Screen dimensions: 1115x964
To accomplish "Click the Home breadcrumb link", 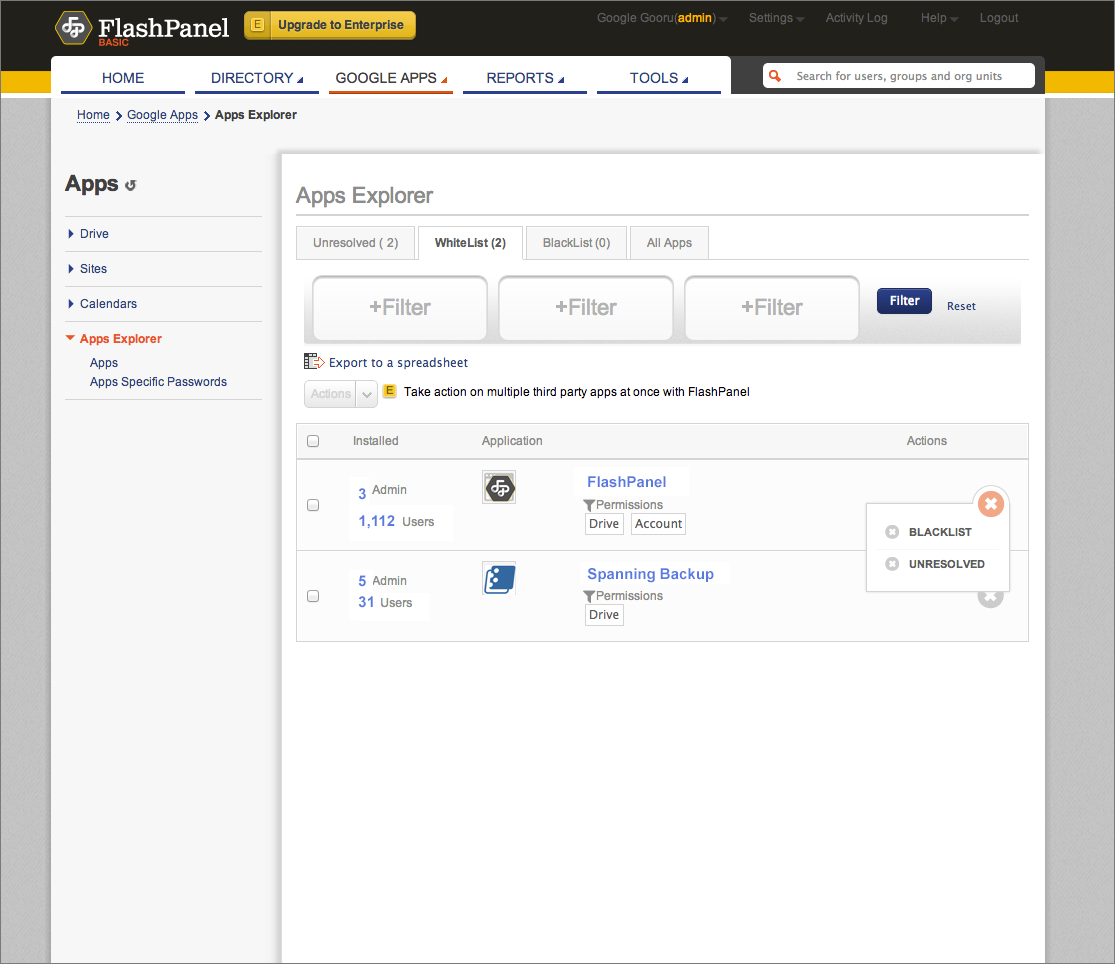I will [93, 115].
